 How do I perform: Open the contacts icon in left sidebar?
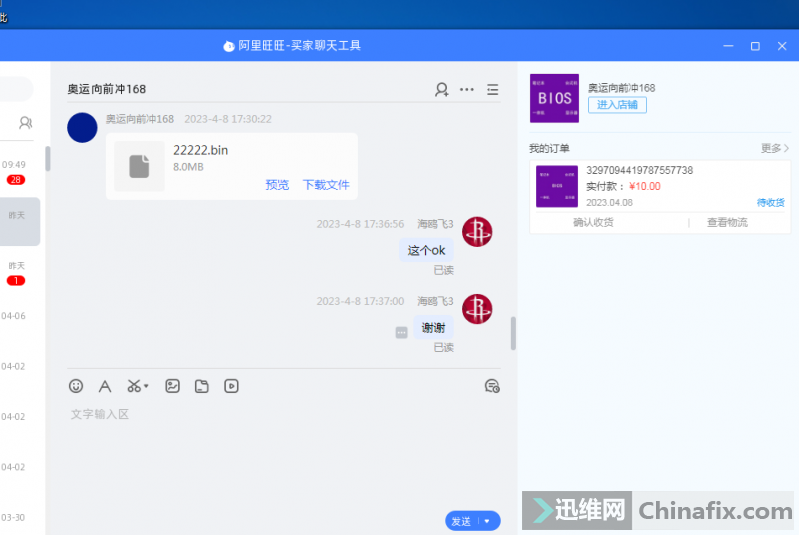pyautogui.click(x=25, y=123)
